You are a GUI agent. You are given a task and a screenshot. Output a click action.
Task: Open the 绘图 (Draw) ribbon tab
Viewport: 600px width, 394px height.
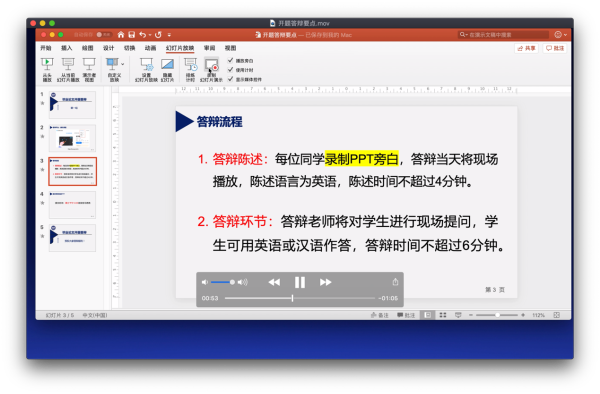88,48
